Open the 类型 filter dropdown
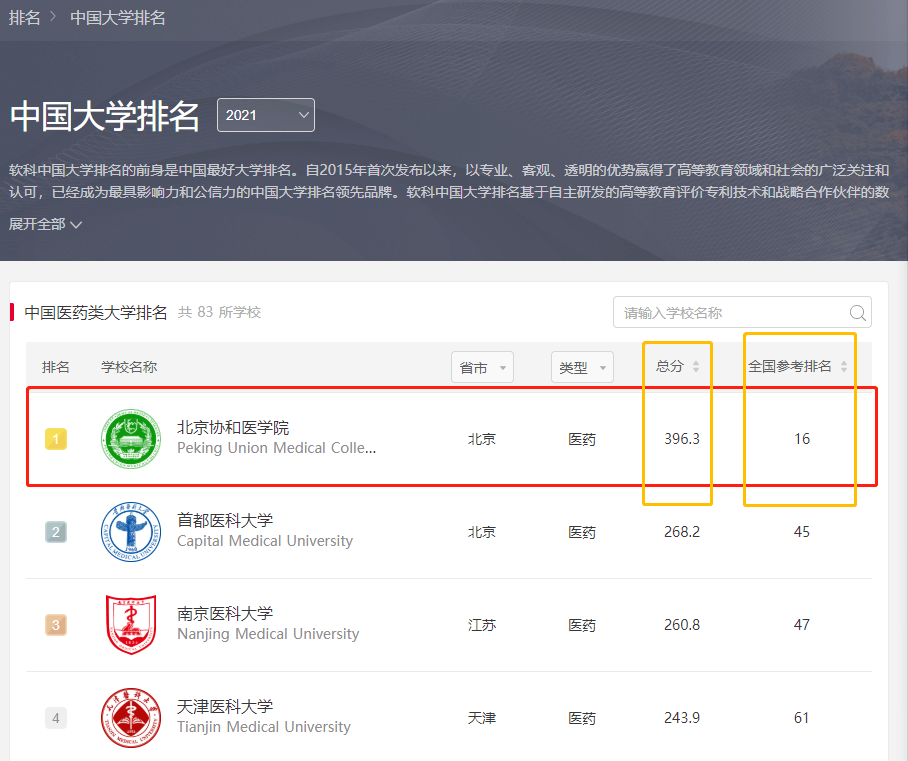908x761 pixels. coord(582,367)
